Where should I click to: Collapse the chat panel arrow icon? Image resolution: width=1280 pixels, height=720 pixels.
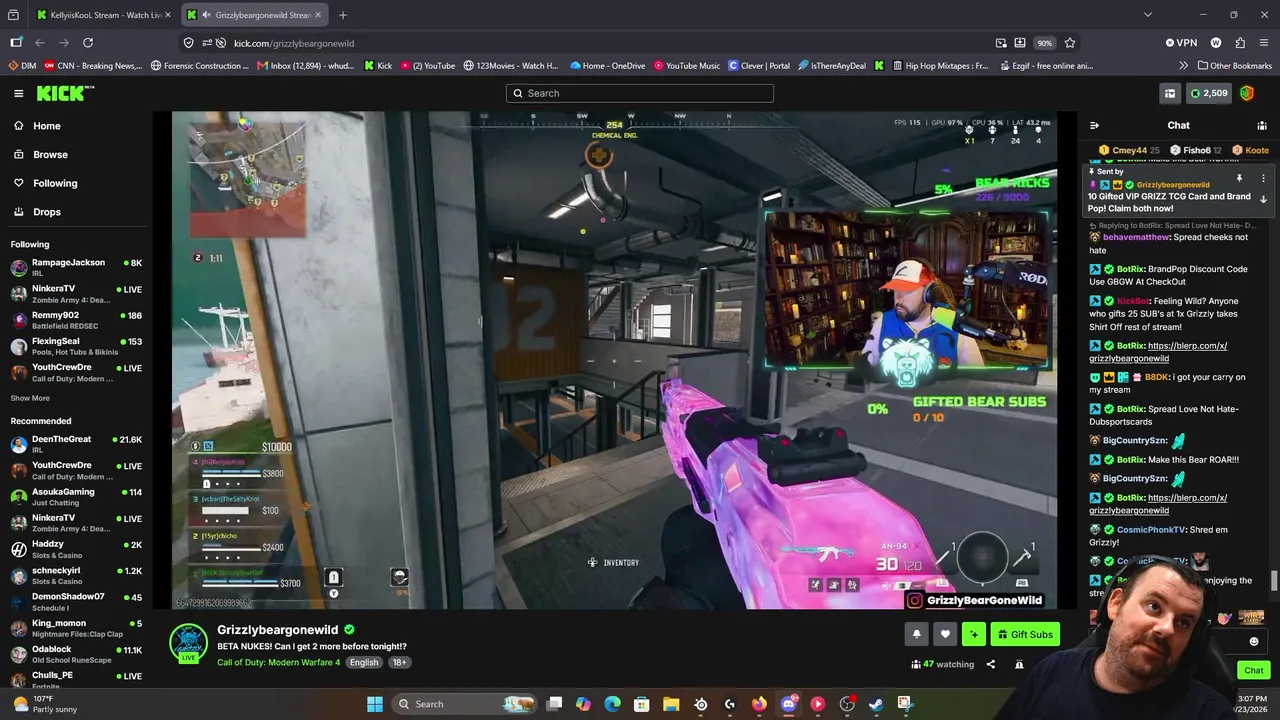click(x=1095, y=125)
